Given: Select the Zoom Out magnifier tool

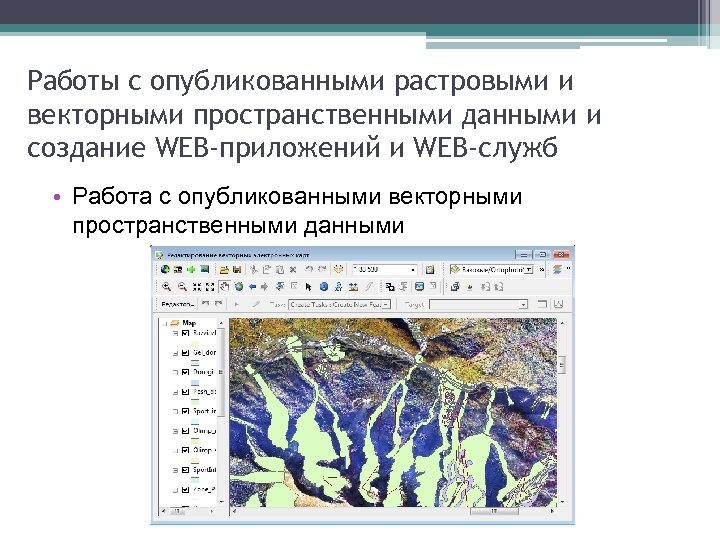Looking at the screenshot, I should 182,287.
